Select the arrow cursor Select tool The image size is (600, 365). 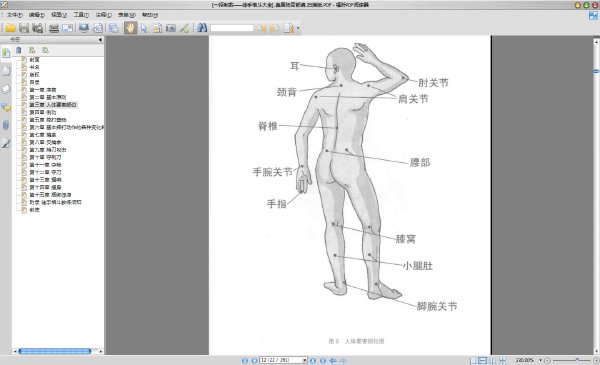tap(144, 28)
